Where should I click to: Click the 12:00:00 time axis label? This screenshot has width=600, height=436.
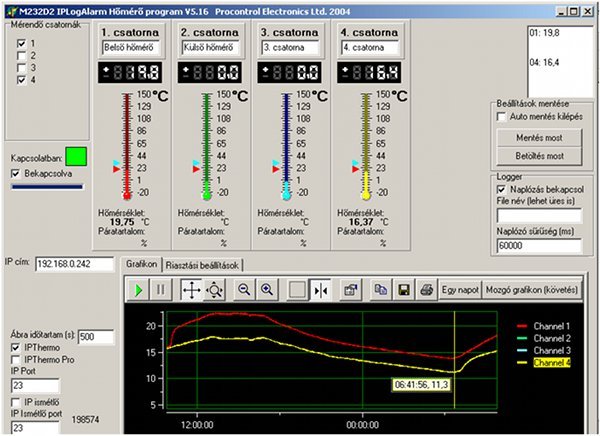[197, 425]
